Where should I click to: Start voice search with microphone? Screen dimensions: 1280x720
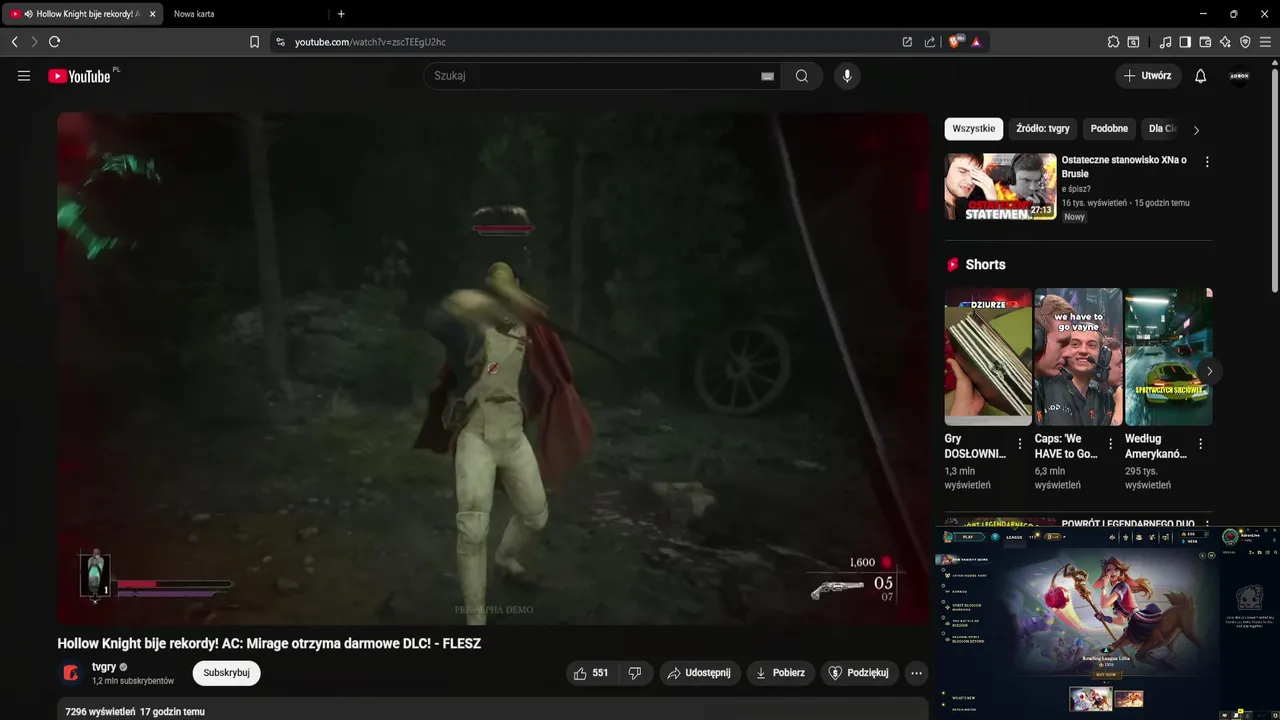coord(847,76)
